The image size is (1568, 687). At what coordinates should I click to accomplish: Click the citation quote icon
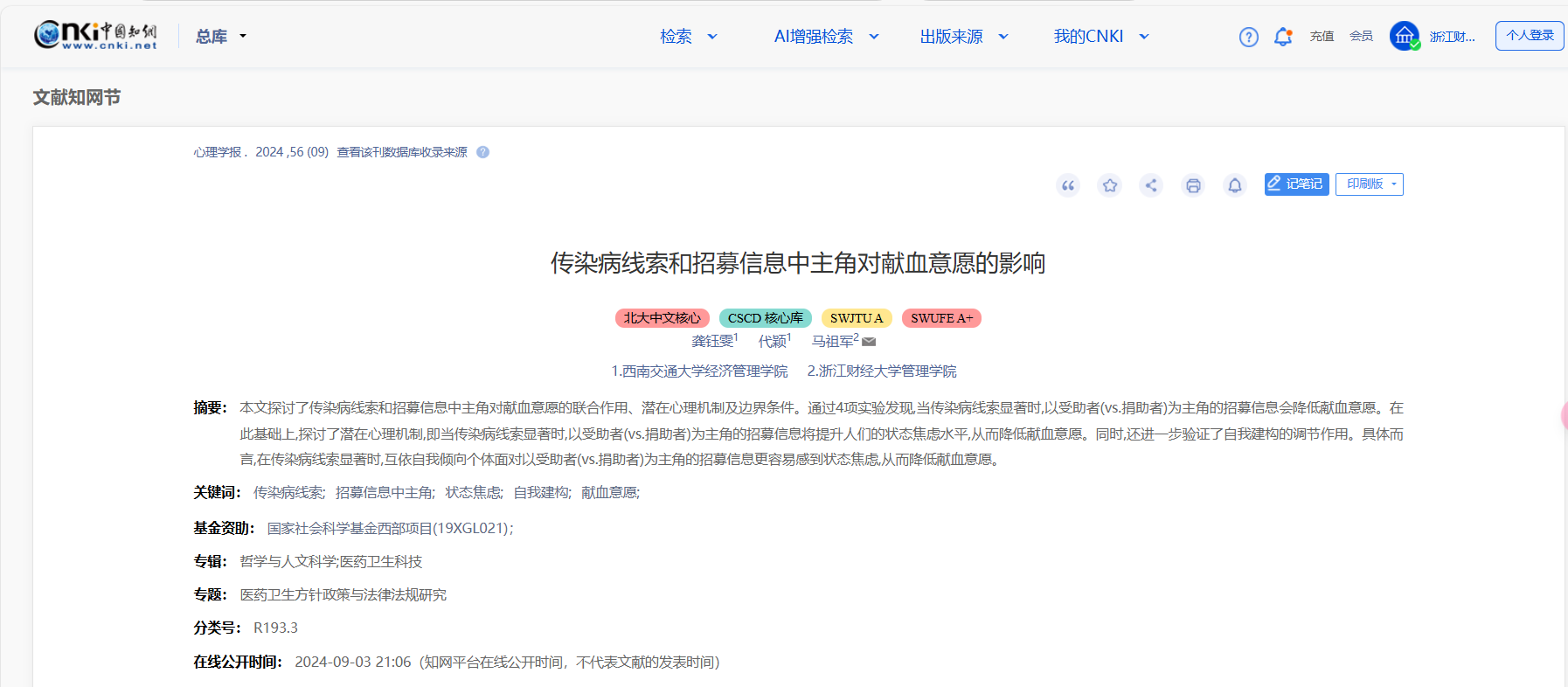[1067, 185]
